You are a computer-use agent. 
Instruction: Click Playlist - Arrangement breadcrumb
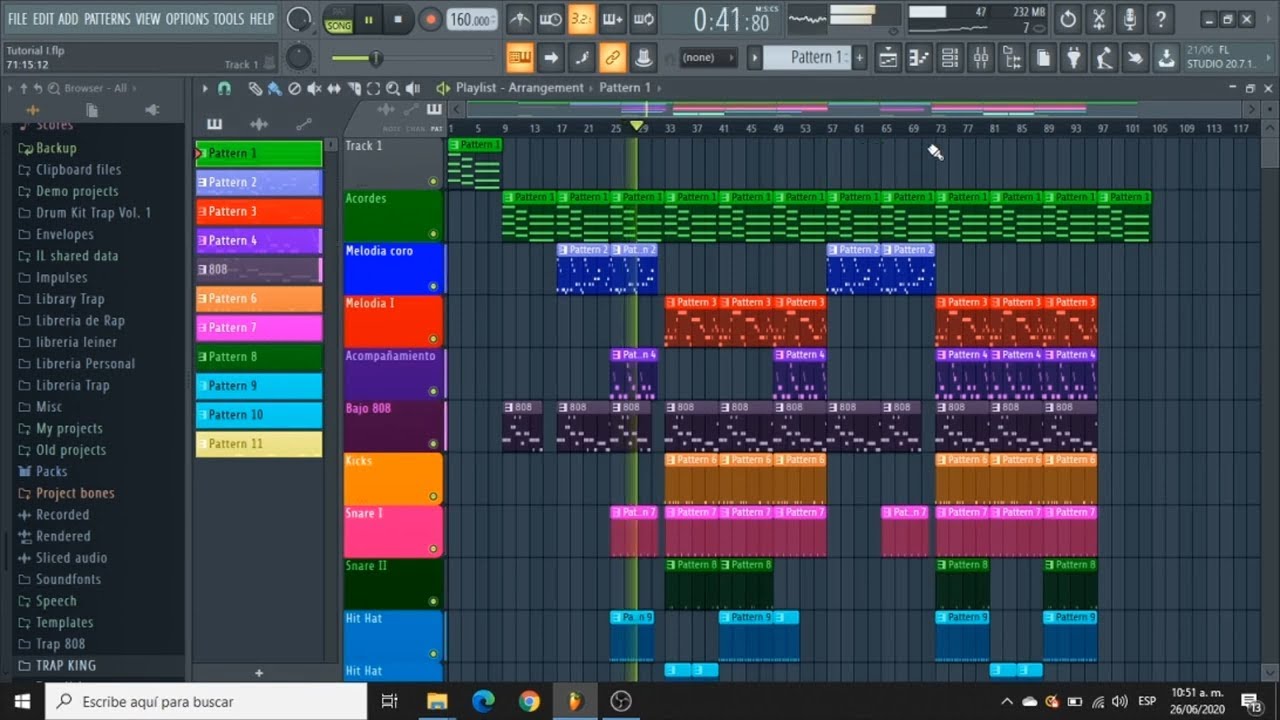tap(520, 88)
